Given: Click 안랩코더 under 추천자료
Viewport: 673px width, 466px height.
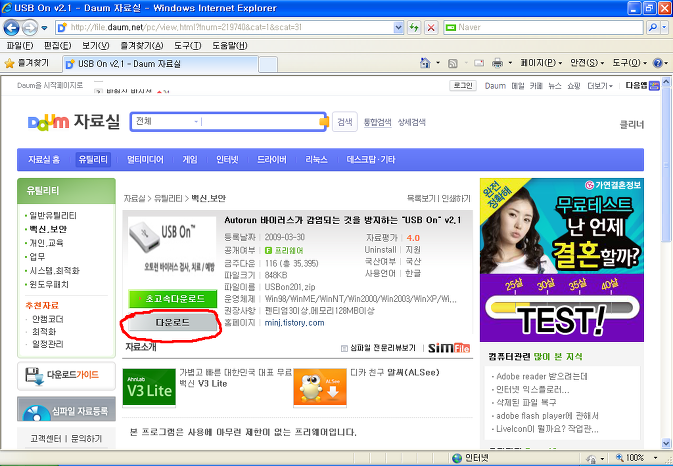Looking at the screenshot, I should [48, 319].
